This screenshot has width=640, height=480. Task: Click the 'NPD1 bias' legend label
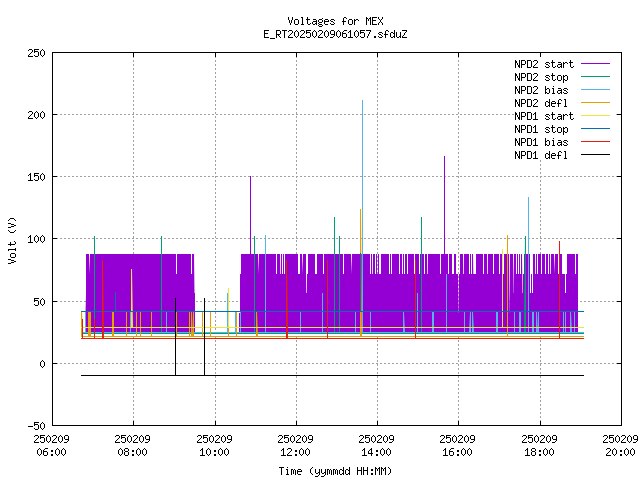(x=541, y=142)
